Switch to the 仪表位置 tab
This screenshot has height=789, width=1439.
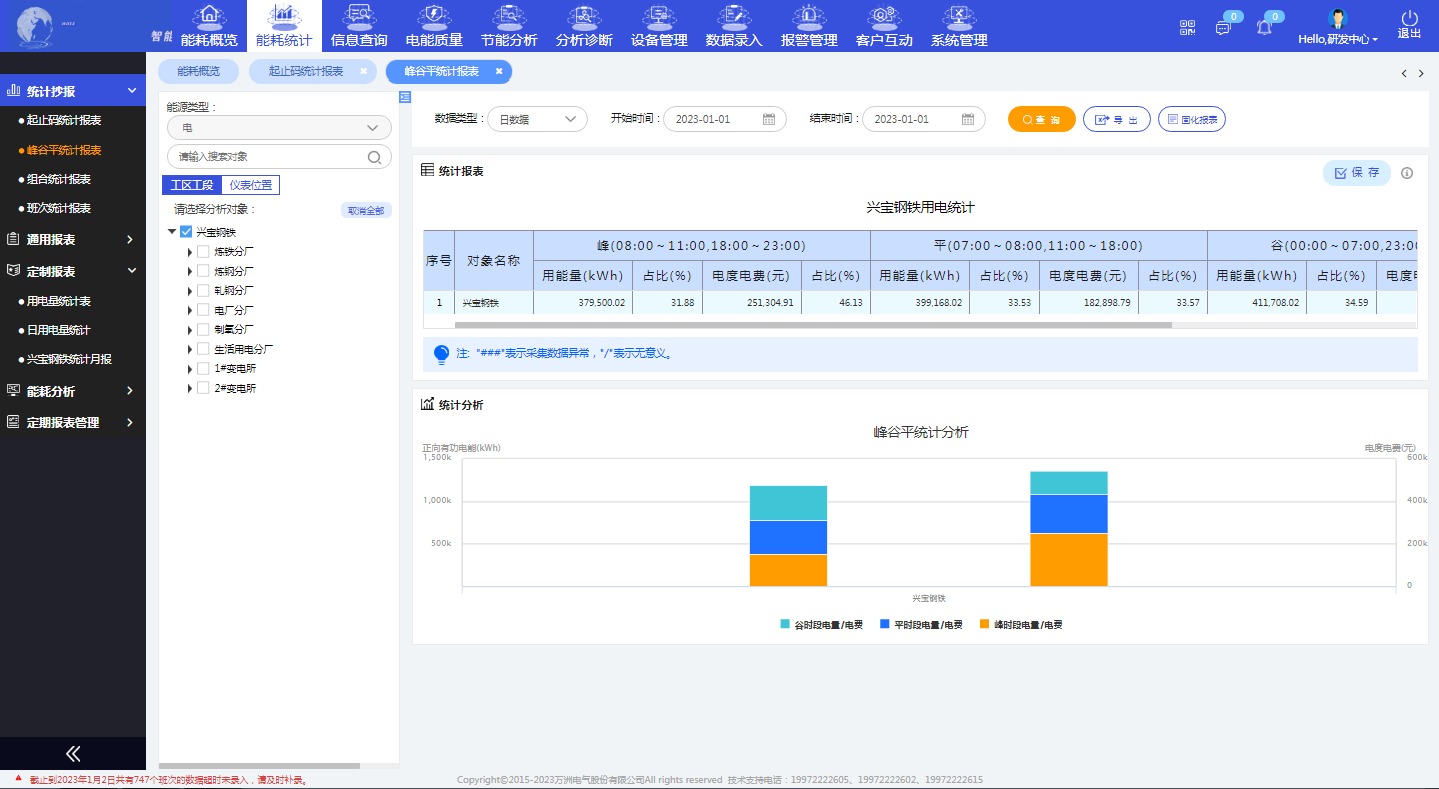250,185
